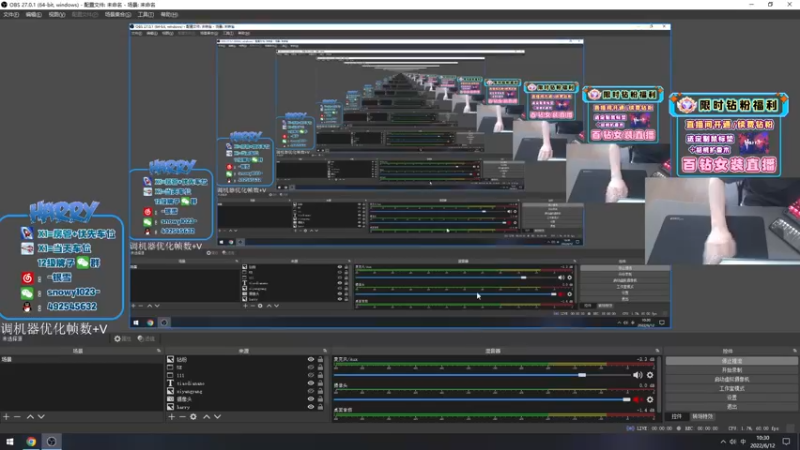Move source down with the down arrow
This screenshot has width=800, height=450.
click(218, 417)
